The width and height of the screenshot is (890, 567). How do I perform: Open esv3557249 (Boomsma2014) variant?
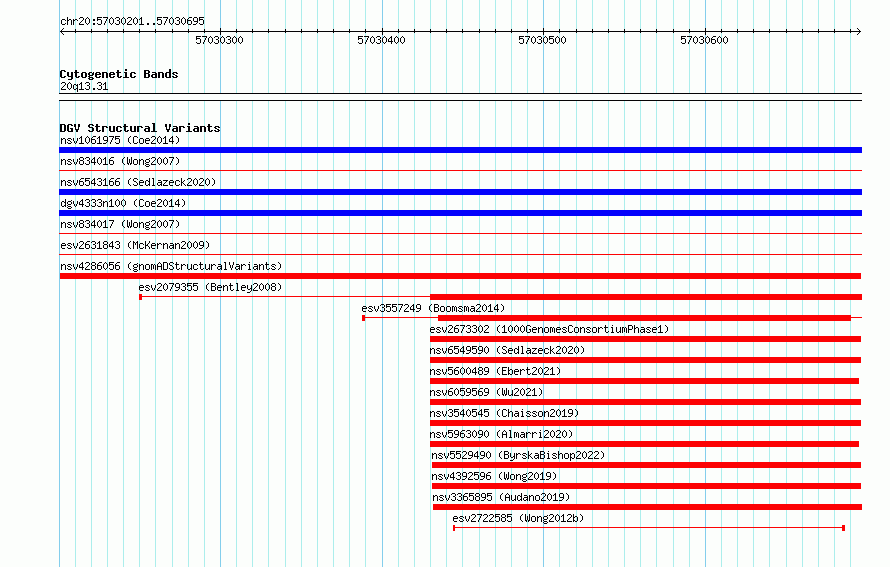[x=433, y=308]
